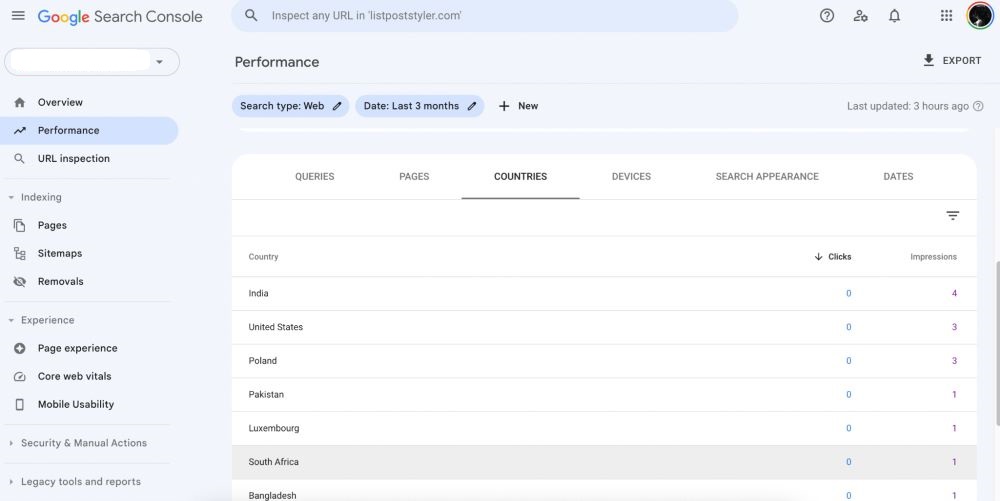The image size is (1000, 501).
Task: Open the account profile avatar
Action: coord(980,16)
